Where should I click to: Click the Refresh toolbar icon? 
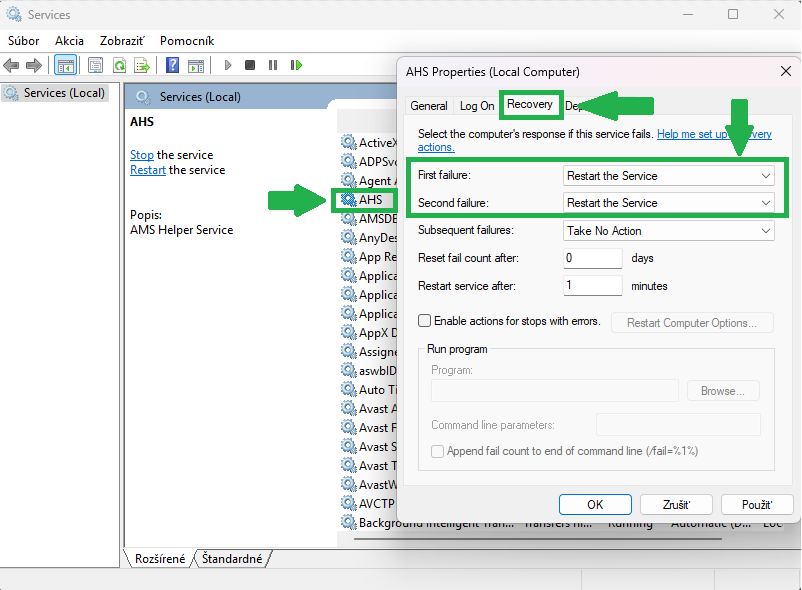[x=119, y=65]
